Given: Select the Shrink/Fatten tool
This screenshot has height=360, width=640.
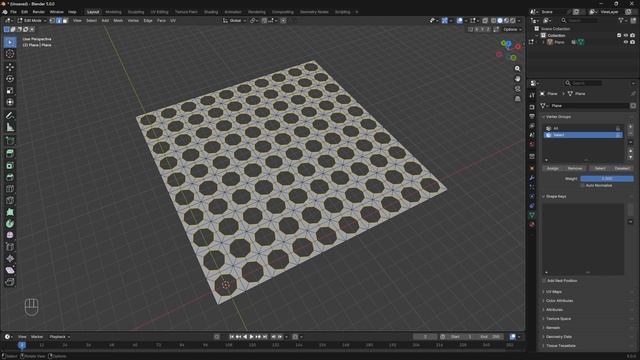Looking at the screenshot, I should (x=10, y=259).
